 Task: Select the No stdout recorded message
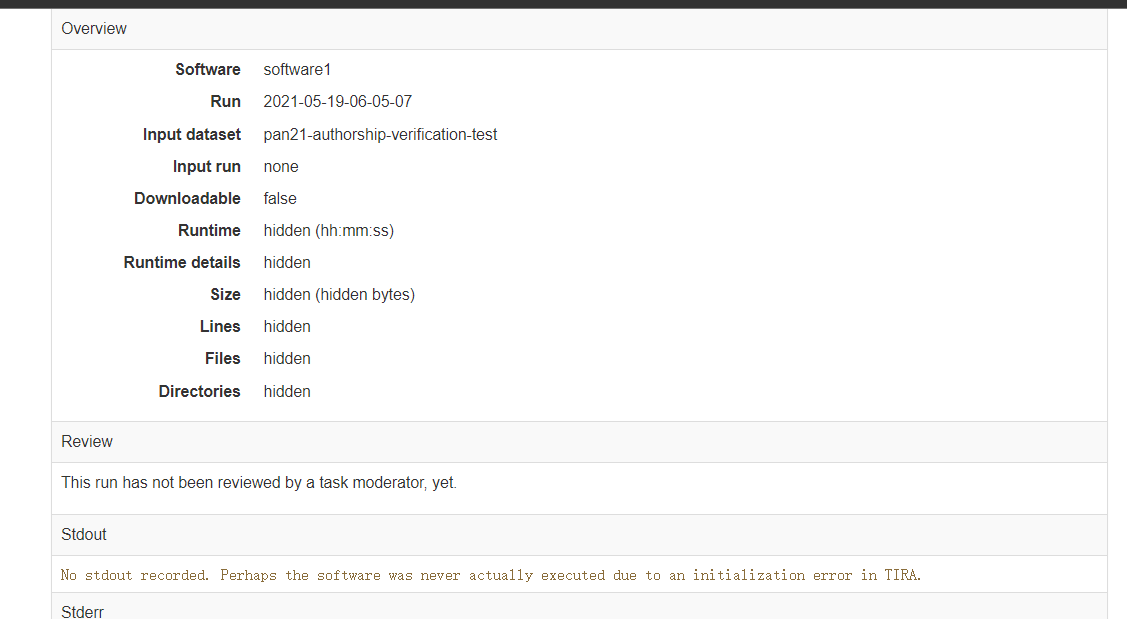[x=491, y=575]
